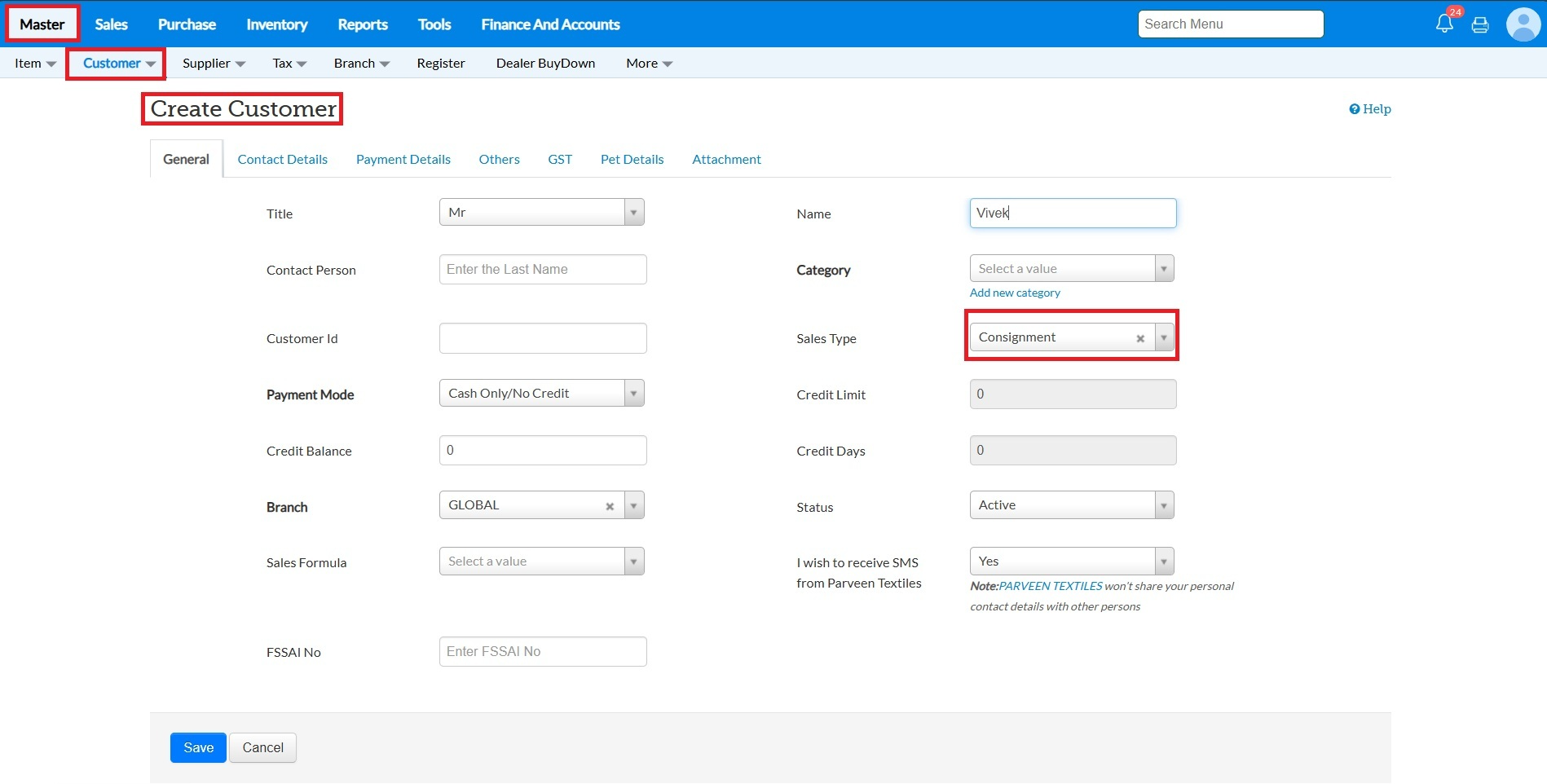Open the Payment Details tab
Viewport: 1547px width, 784px height.
pyautogui.click(x=403, y=160)
